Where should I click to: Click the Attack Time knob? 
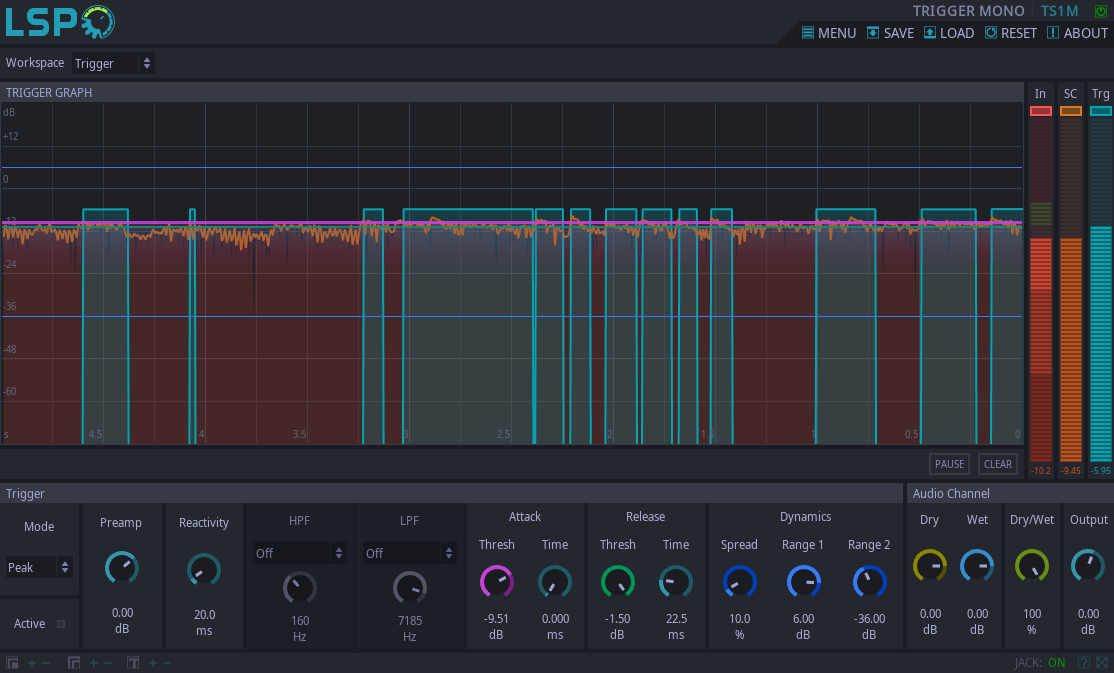point(555,581)
